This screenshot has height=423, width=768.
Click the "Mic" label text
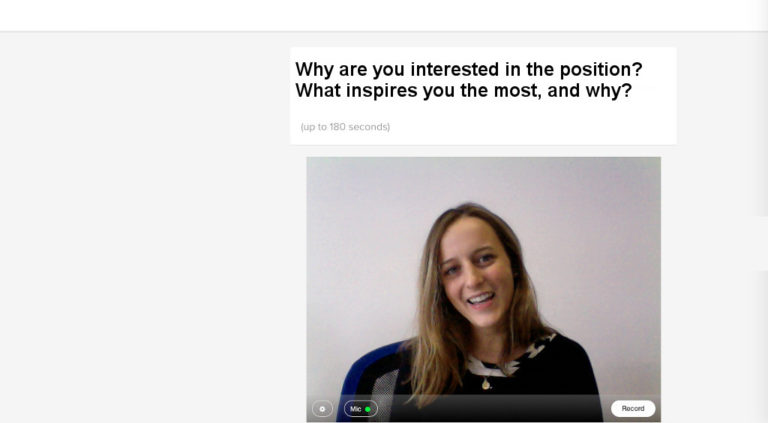click(x=356, y=409)
